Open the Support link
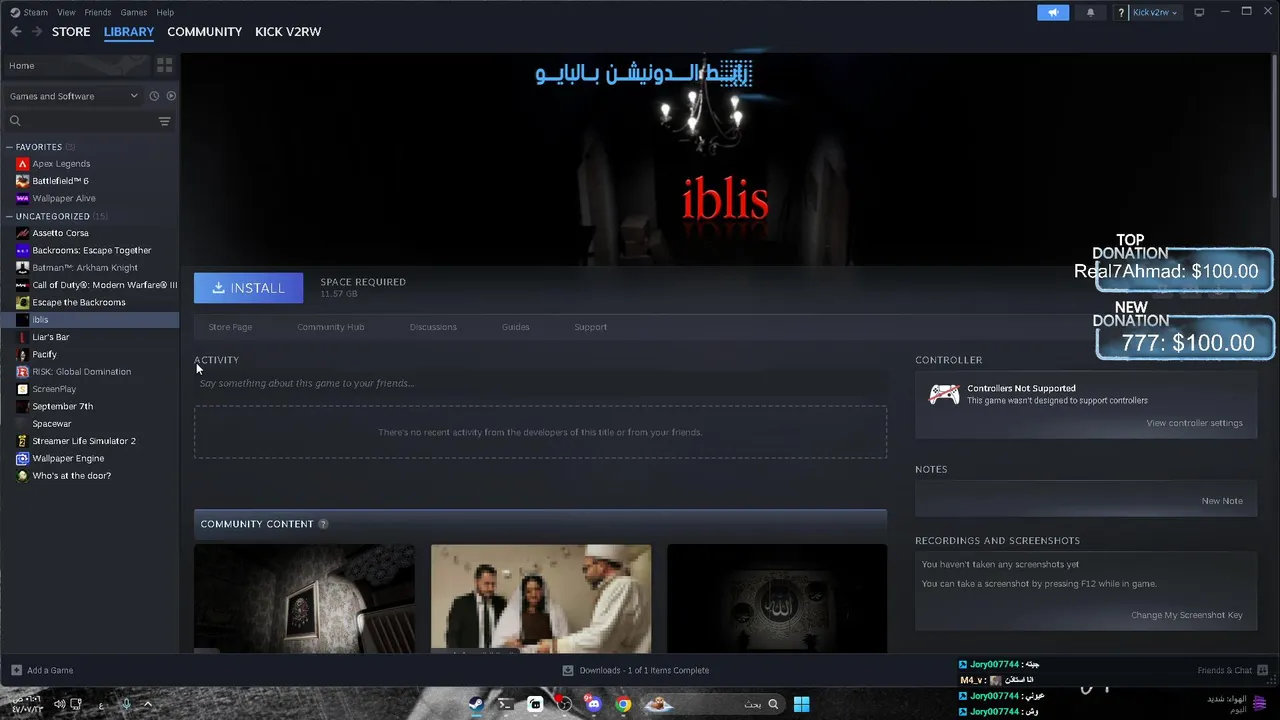 tap(590, 327)
